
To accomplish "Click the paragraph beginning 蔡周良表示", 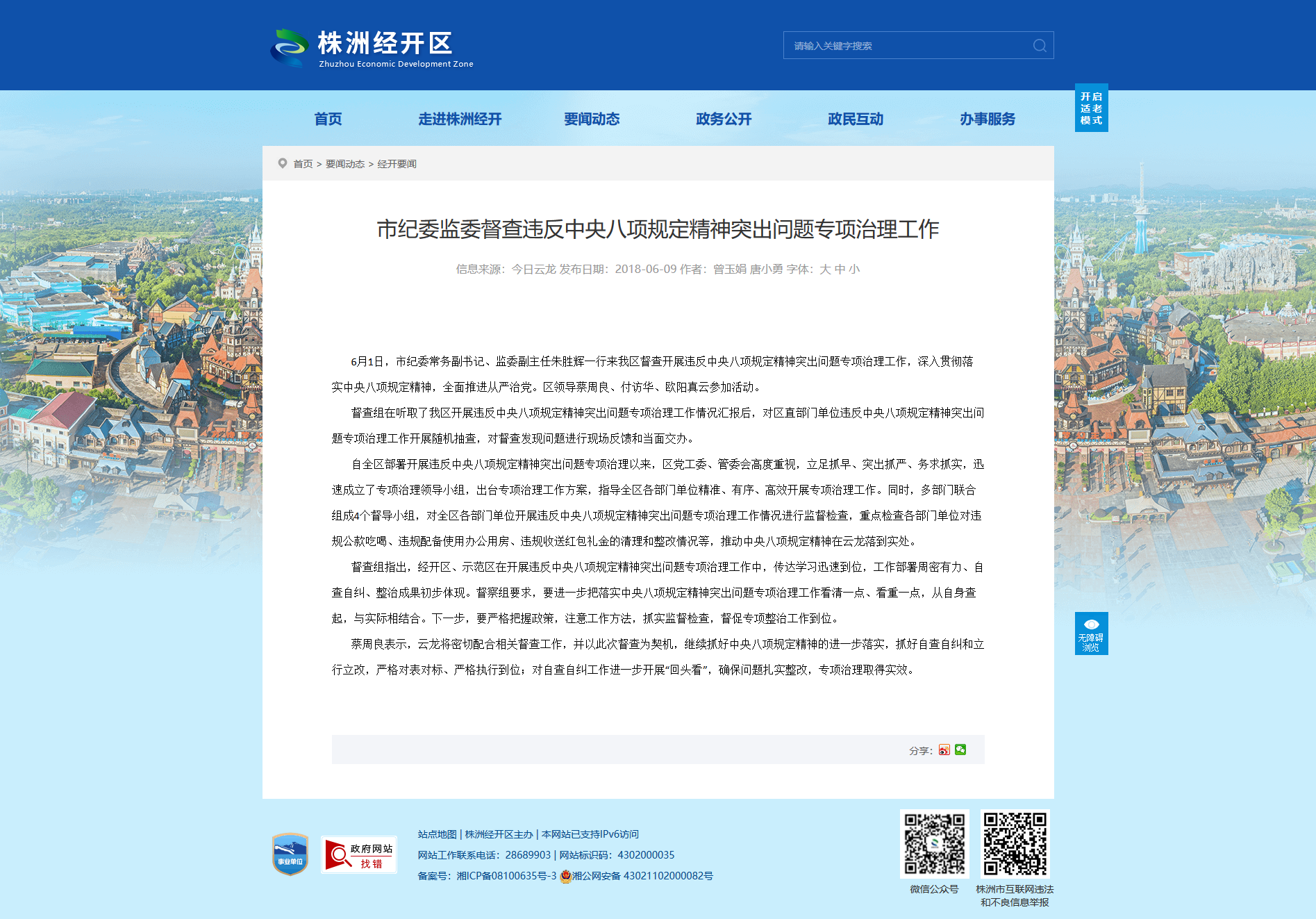I will coord(658,657).
